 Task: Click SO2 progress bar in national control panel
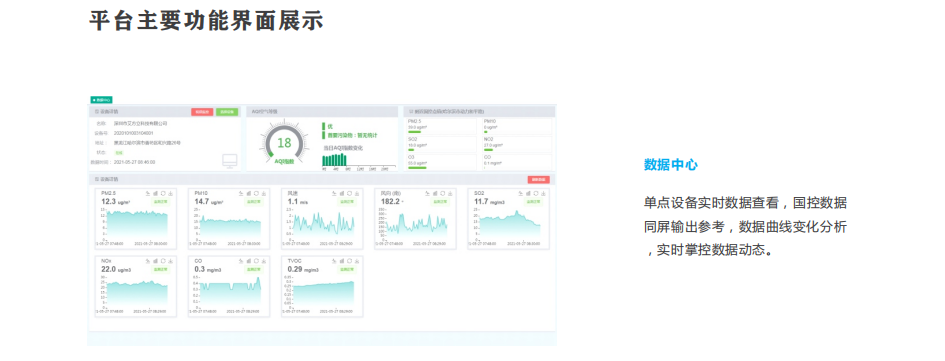pos(411,150)
